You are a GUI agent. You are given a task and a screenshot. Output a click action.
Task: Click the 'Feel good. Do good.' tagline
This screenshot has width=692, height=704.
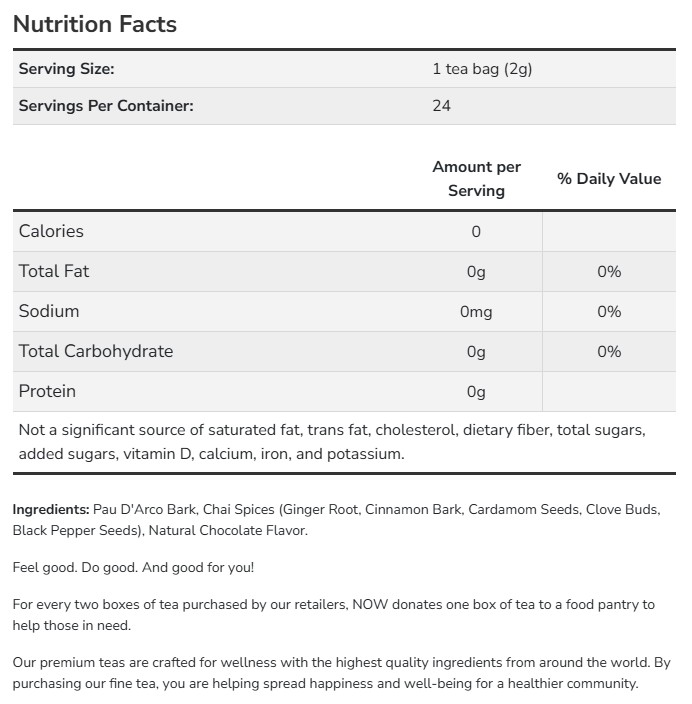tap(133, 568)
